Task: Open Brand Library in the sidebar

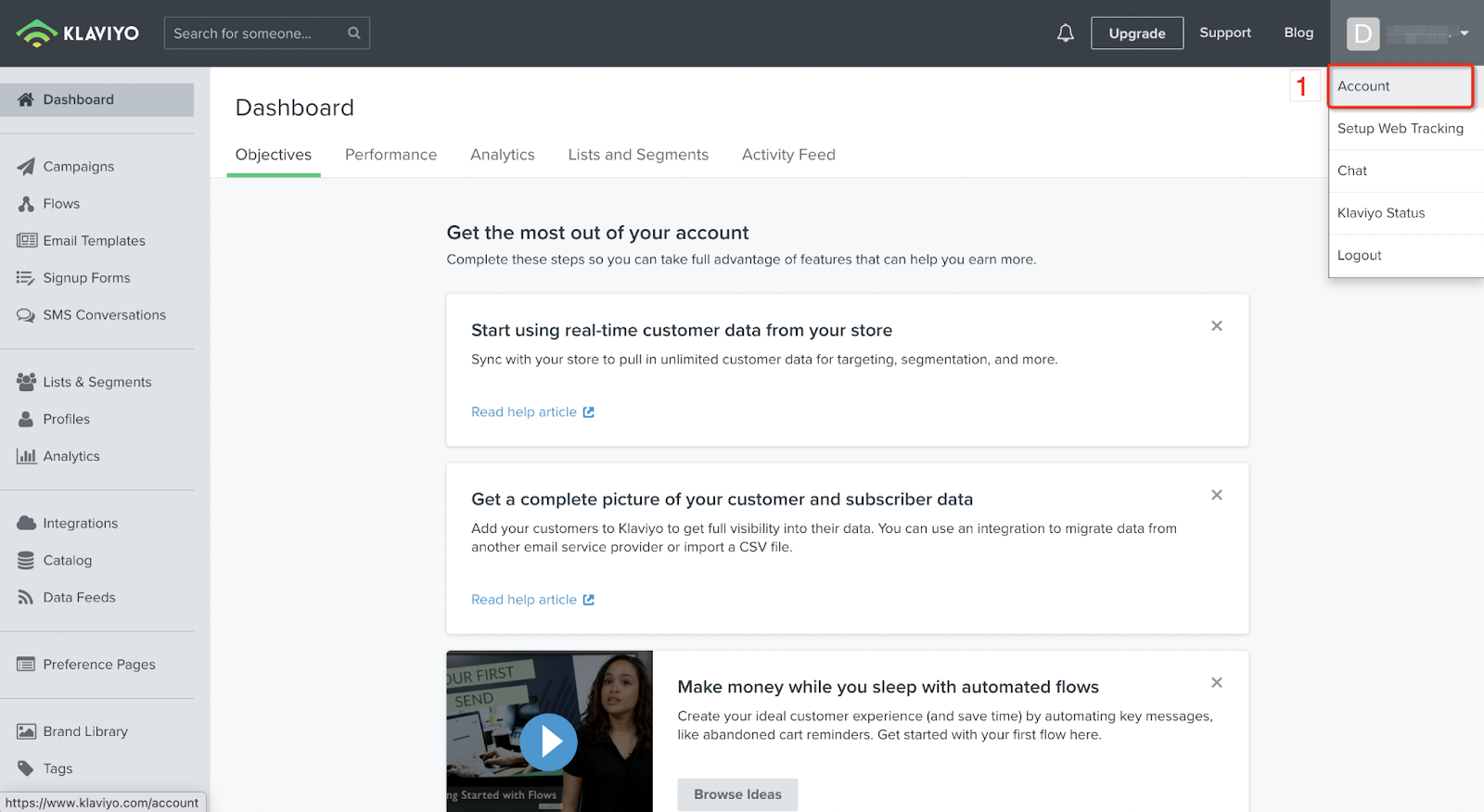Action: tap(85, 731)
